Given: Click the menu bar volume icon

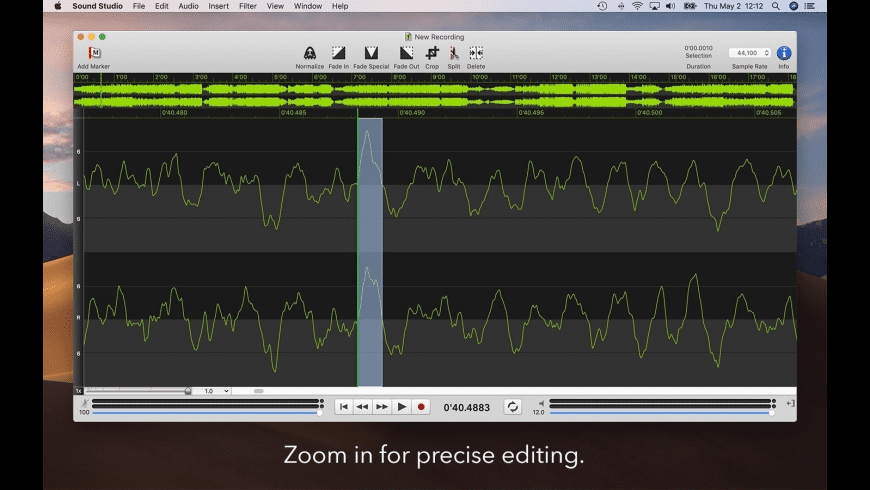Looking at the screenshot, I should (x=670, y=6).
